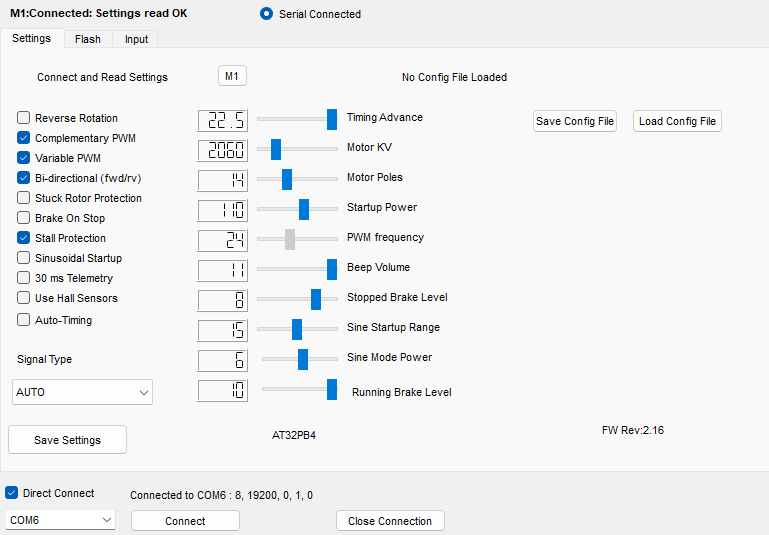Enable Sinusoidal Startup checkbox
The image size is (769, 535).
click(x=24, y=258)
